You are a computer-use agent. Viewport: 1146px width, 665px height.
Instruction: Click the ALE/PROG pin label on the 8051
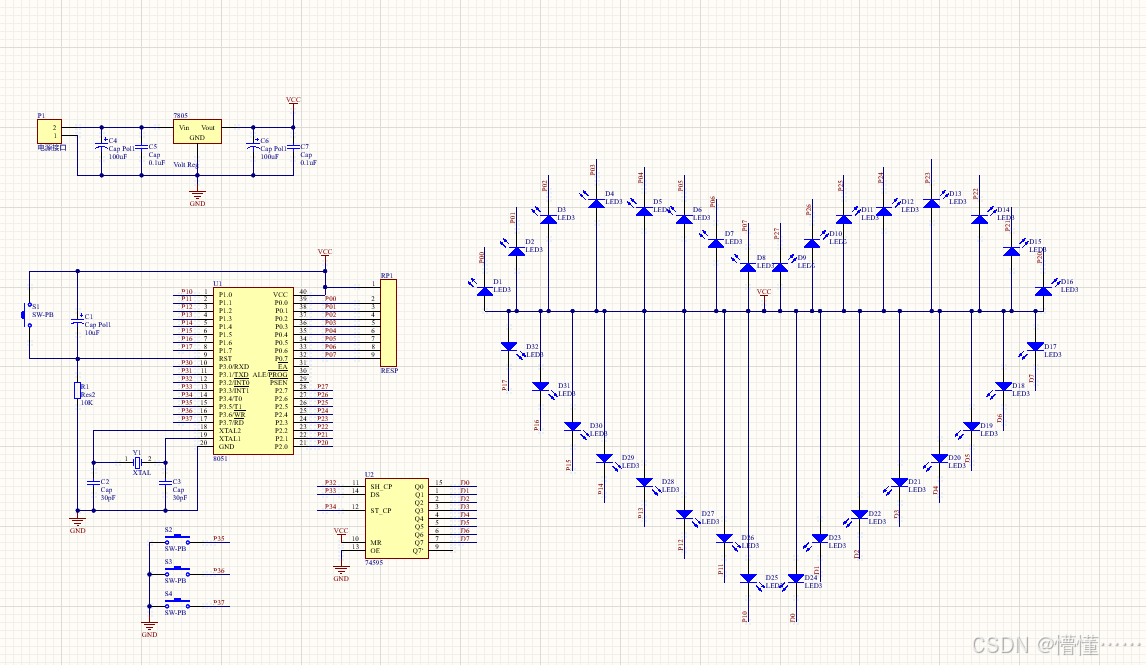click(x=270, y=375)
